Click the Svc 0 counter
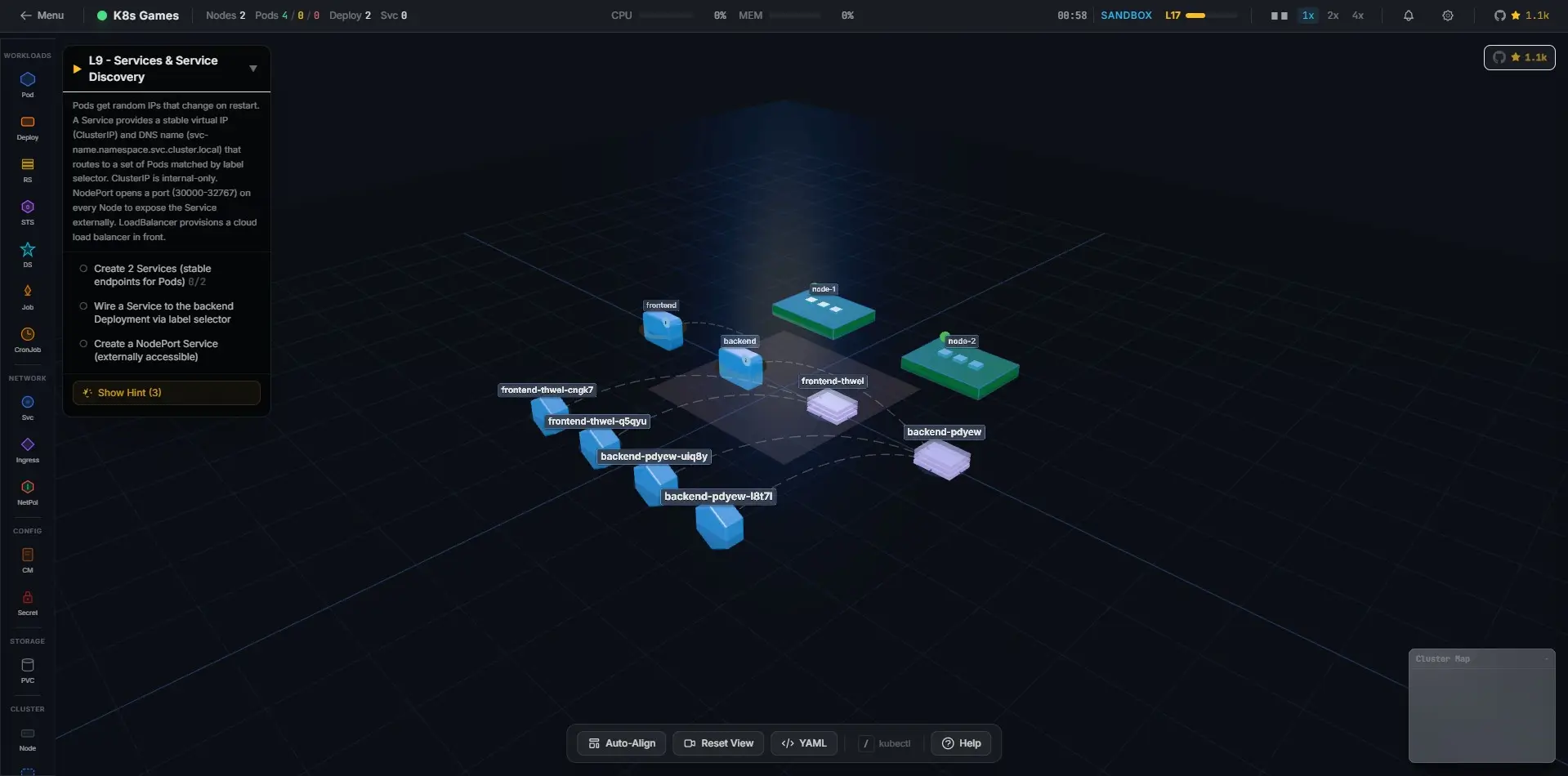The width and height of the screenshot is (1568, 776). (394, 16)
